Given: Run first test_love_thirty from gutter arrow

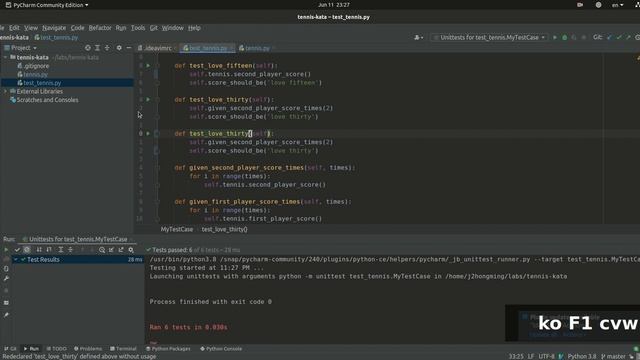Looking at the screenshot, I should pyautogui.click(x=148, y=99).
